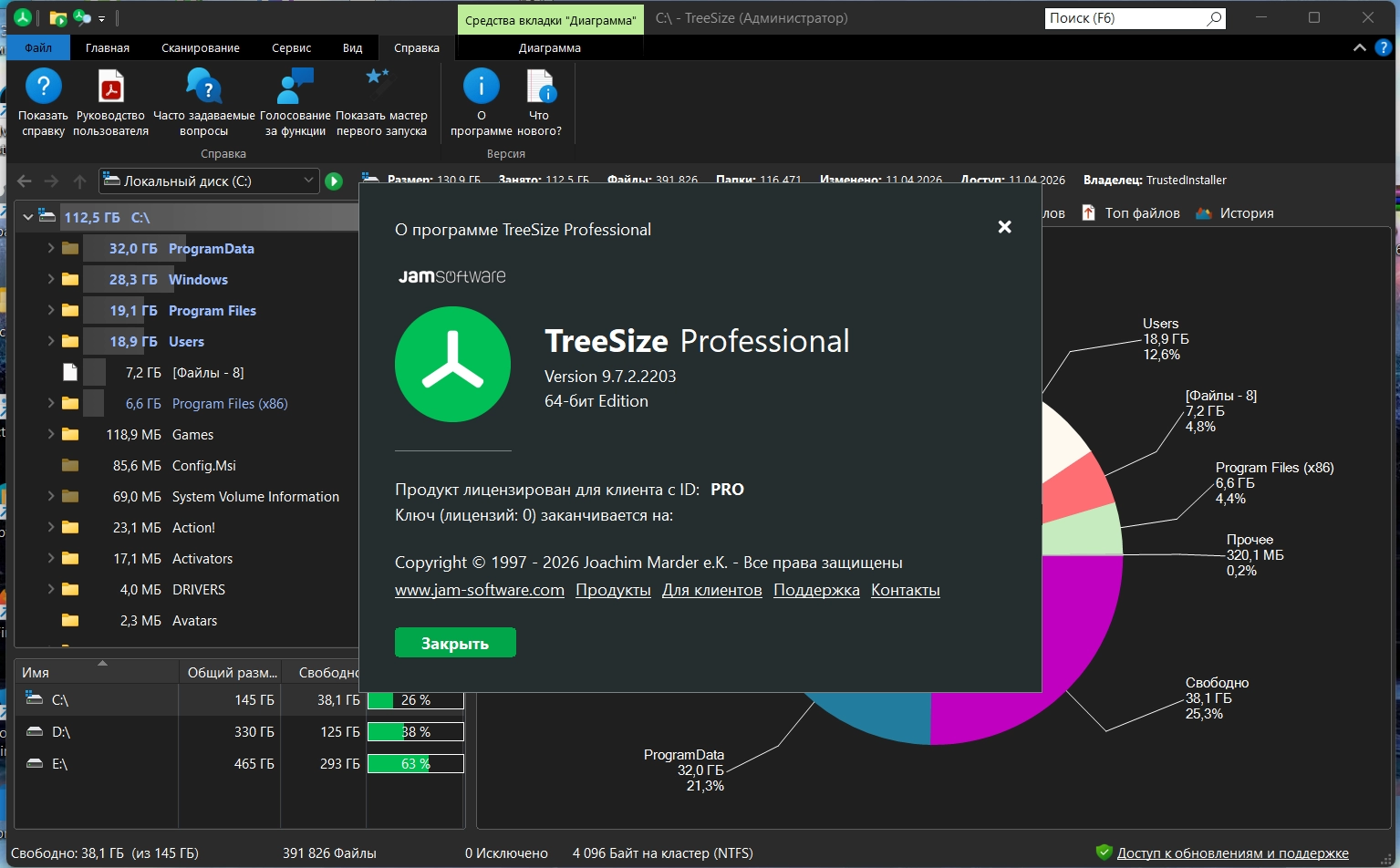Image resolution: width=1400 pixels, height=868 pixels.
Task: Click the C:\ drive icon in the drive list
Action: tap(35, 699)
